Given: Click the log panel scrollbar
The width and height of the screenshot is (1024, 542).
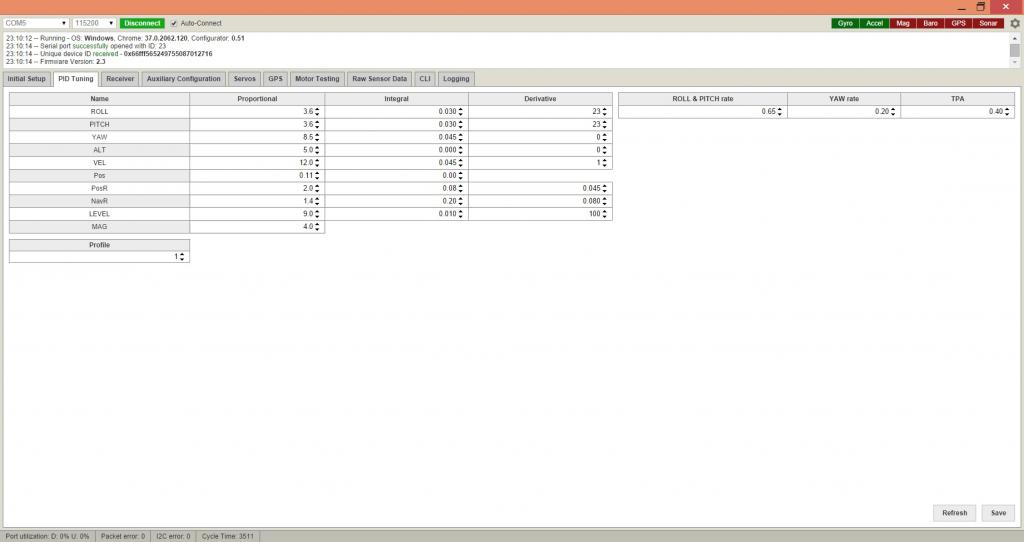Looking at the screenshot, I should 1014,50.
